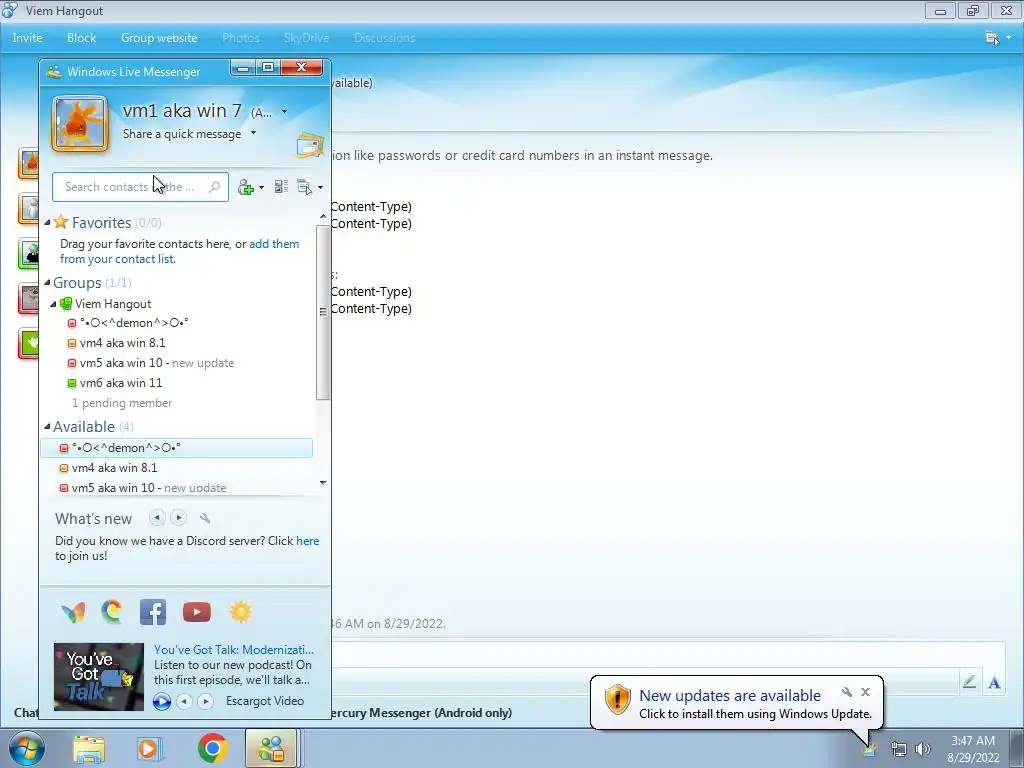
Task: Click Discussions in Viem Hangout toolbar
Action: click(385, 38)
